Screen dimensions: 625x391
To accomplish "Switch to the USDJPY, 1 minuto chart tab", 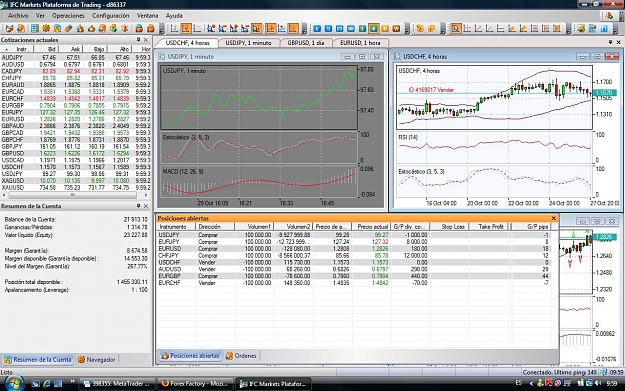I will pyautogui.click(x=248, y=43).
